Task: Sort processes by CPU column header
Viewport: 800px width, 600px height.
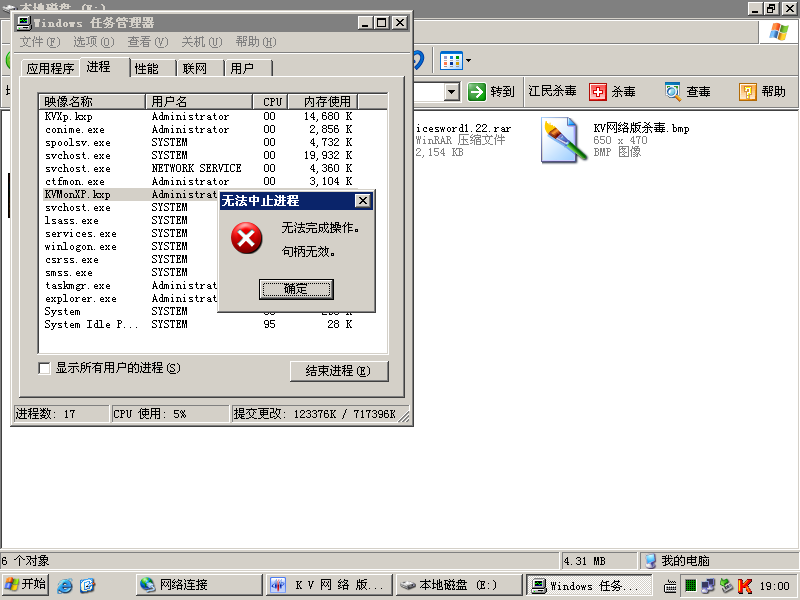Action: click(271, 102)
